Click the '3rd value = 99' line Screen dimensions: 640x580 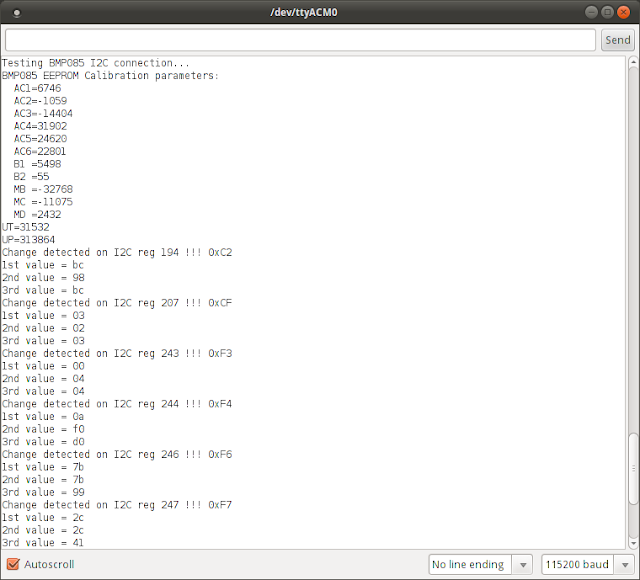[43, 493]
